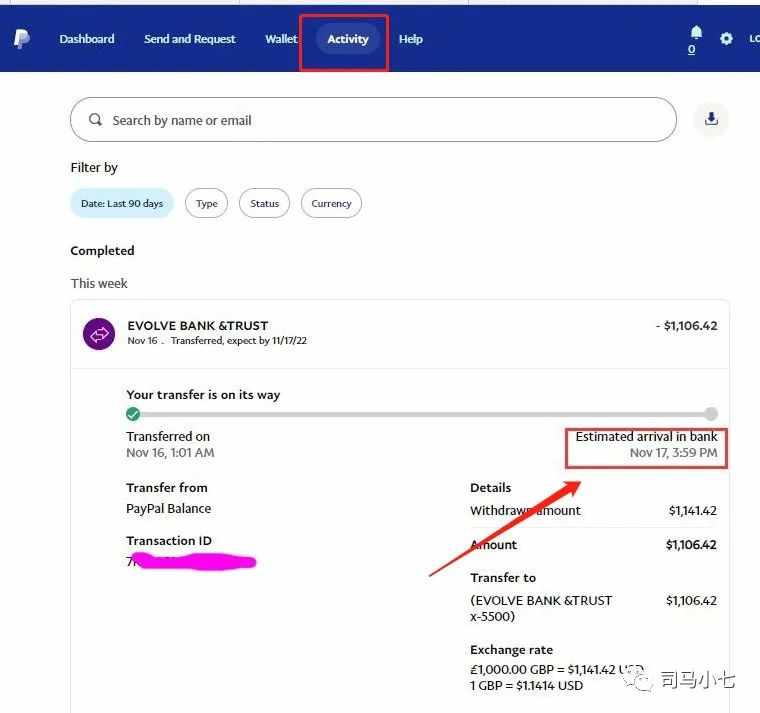
Task: Click the purple transfer arrows icon
Action: tap(99, 333)
